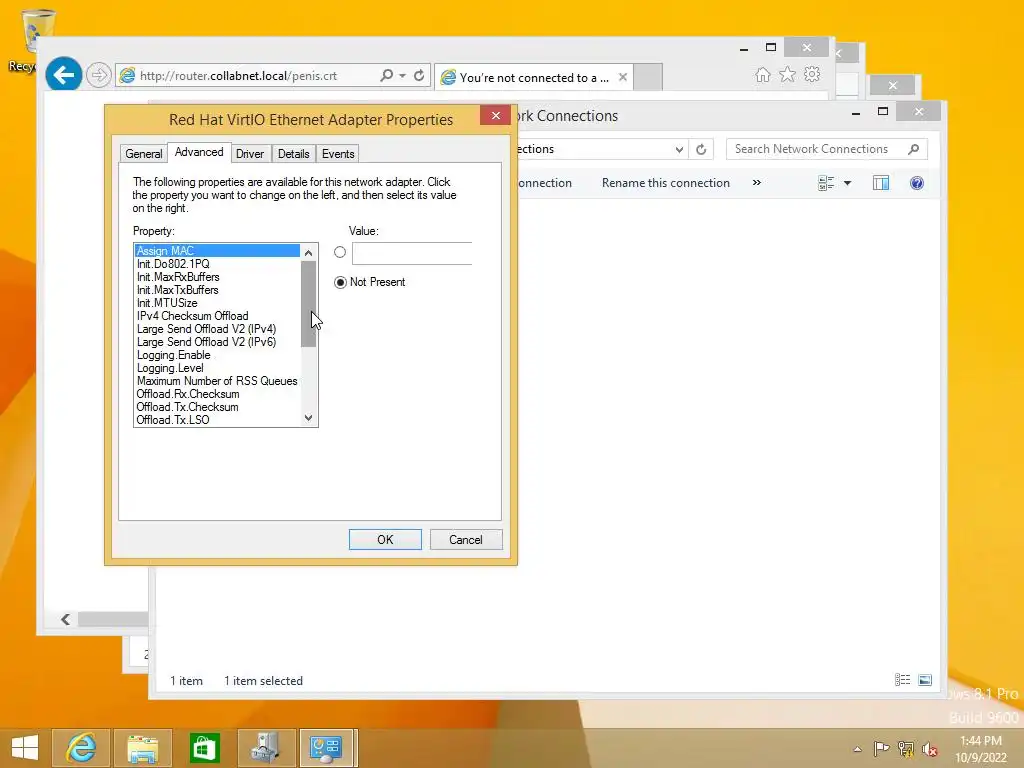1024x768 pixels.
Task: Expand toolbar overflow chevron
Action: click(x=757, y=183)
